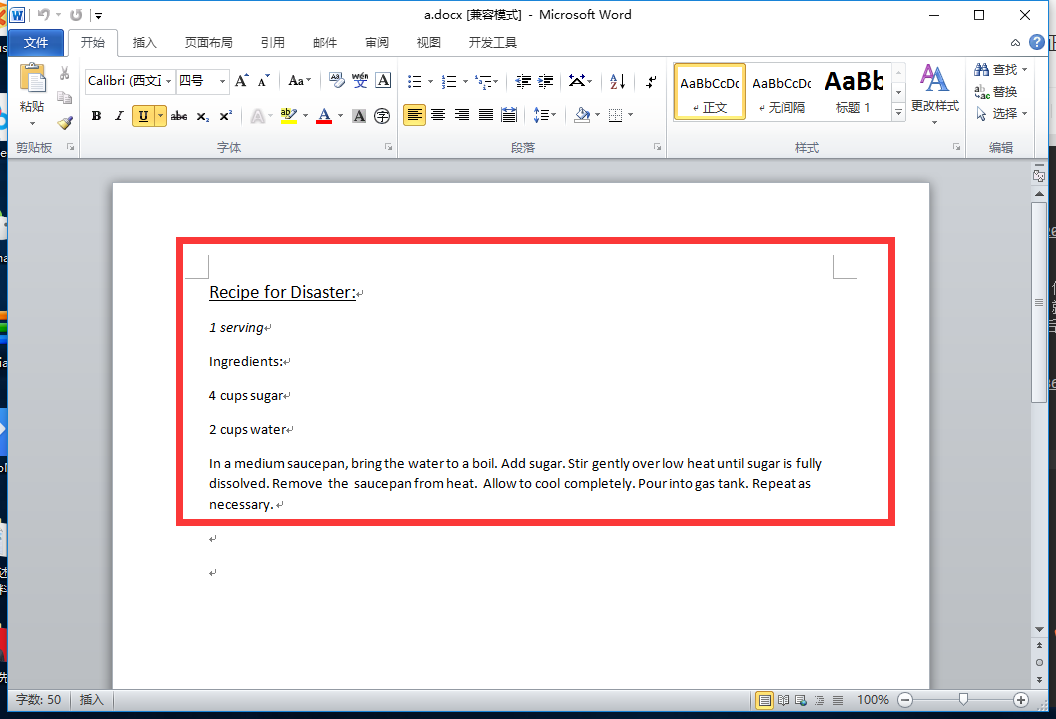Switch to 页面布局 Page Layout tab

(x=208, y=43)
